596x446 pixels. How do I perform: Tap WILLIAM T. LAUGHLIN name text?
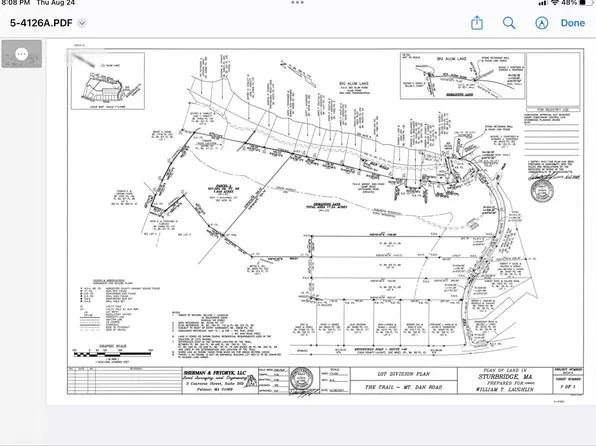point(505,389)
